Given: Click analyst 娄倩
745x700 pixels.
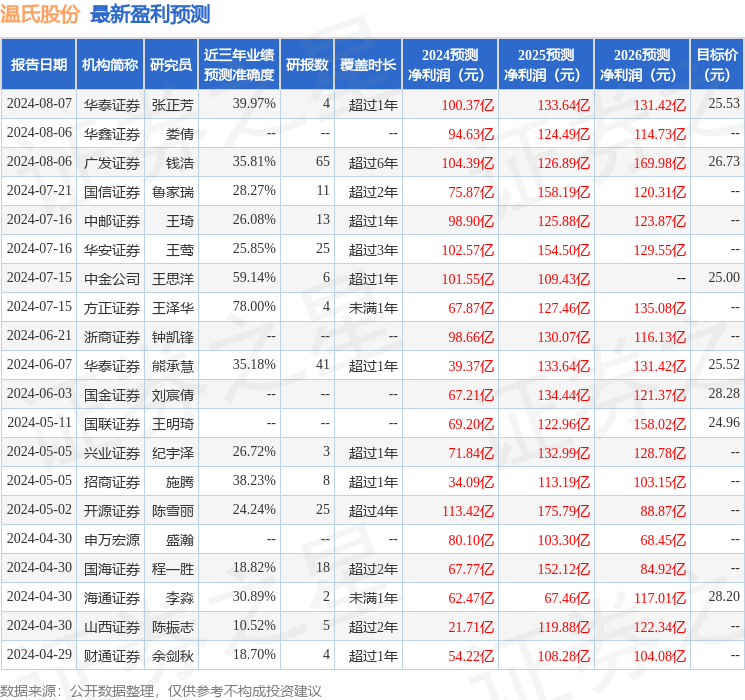Looking at the screenshot, I should coord(180,134).
